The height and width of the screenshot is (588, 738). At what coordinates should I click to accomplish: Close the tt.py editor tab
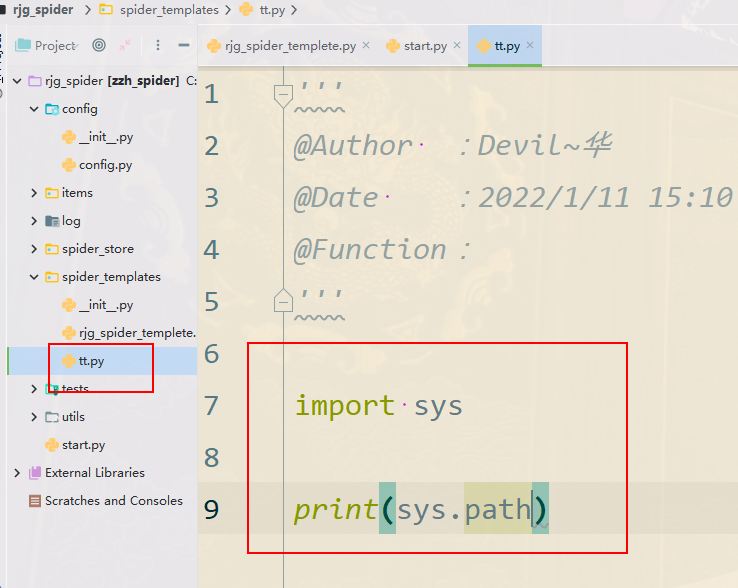[x=530, y=46]
